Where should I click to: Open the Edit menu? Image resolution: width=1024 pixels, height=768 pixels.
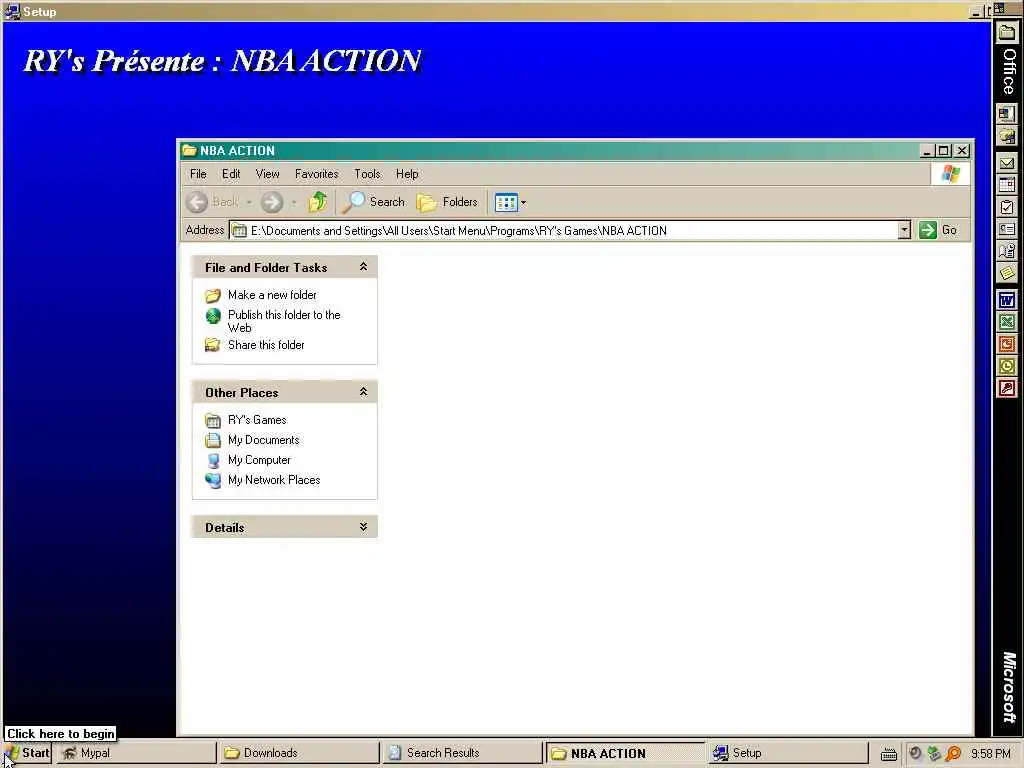[231, 174]
